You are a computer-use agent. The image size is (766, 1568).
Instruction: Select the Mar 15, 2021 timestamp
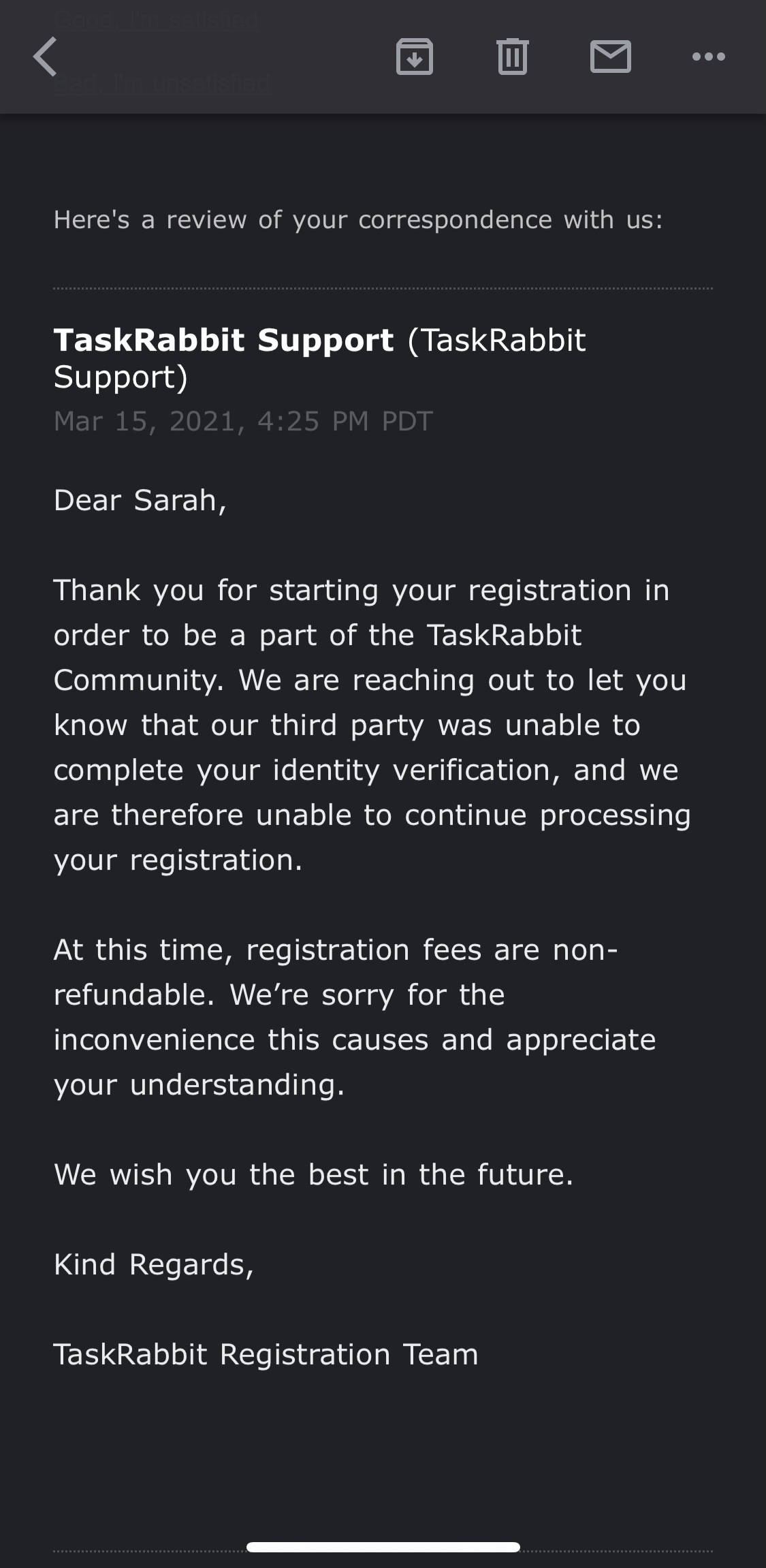(x=243, y=422)
